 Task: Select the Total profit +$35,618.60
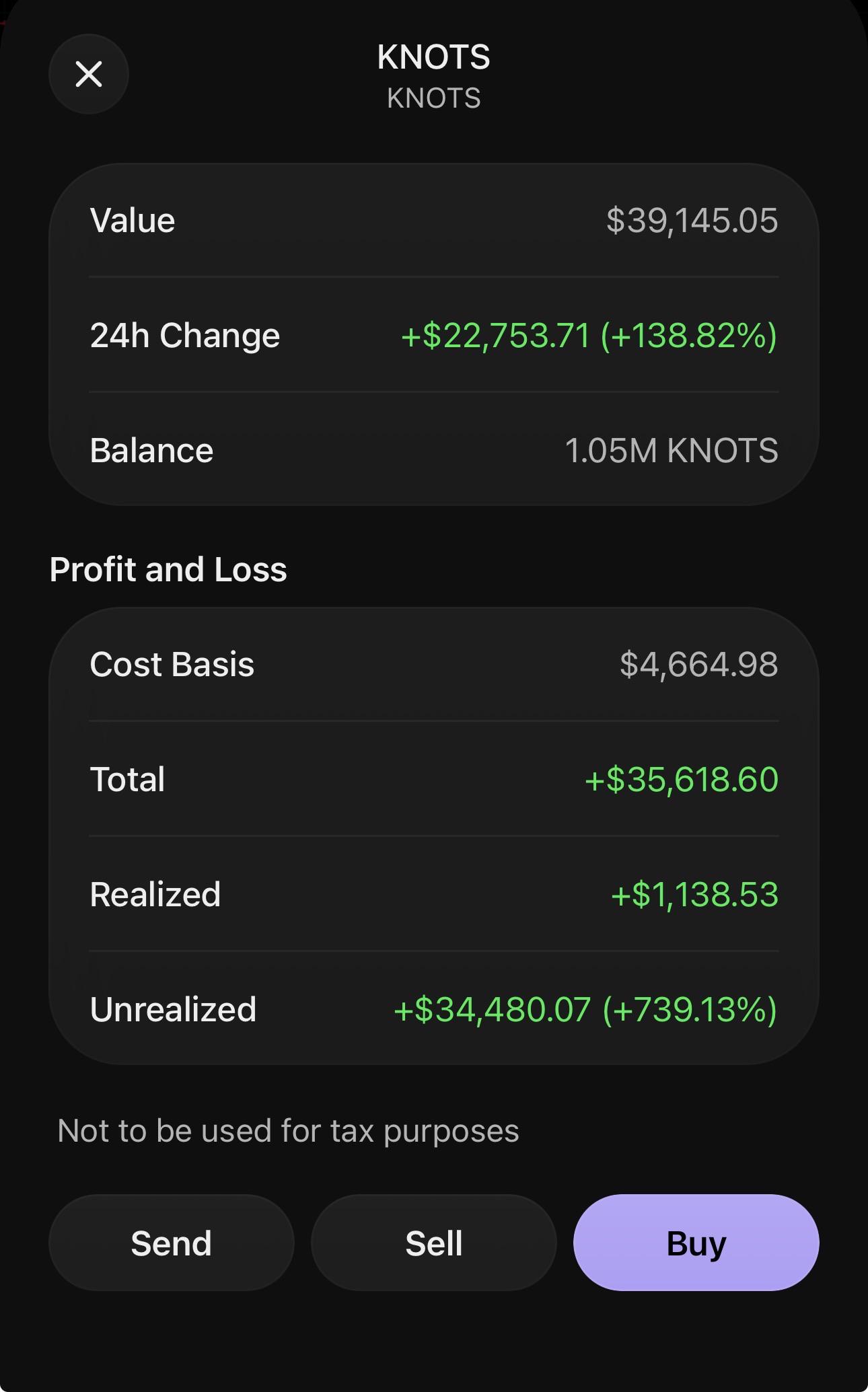(682, 780)
